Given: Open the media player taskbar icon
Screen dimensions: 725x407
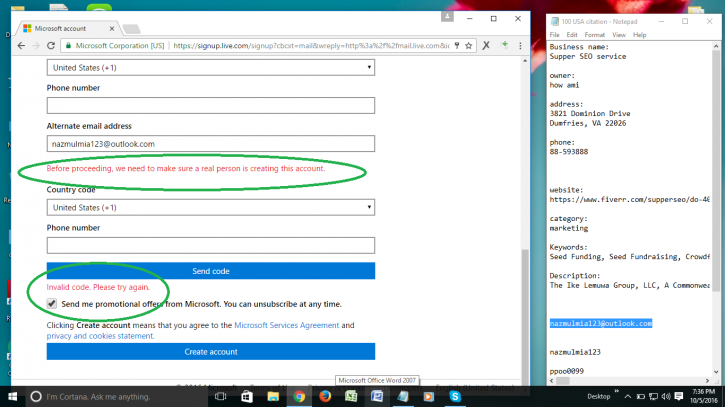Looking at the screenshot, I should 429,397.
